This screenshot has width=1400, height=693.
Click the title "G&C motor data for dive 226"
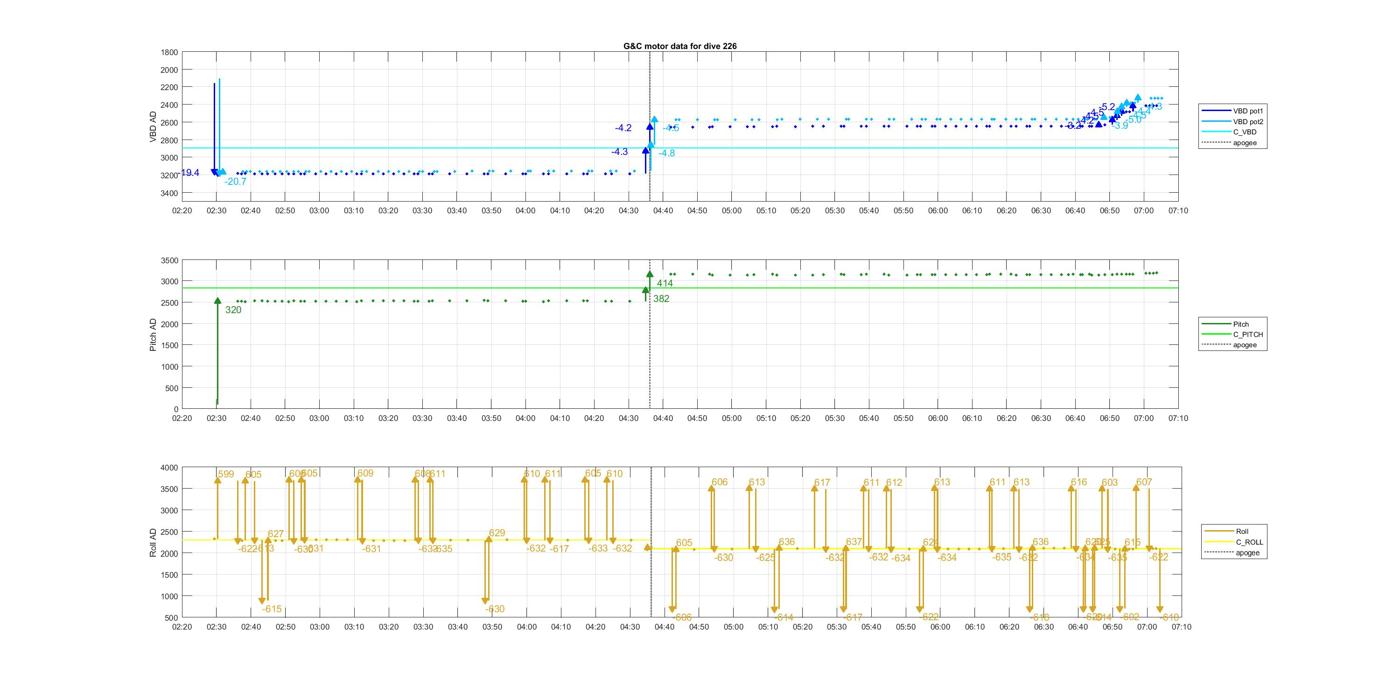coord(679,46)
